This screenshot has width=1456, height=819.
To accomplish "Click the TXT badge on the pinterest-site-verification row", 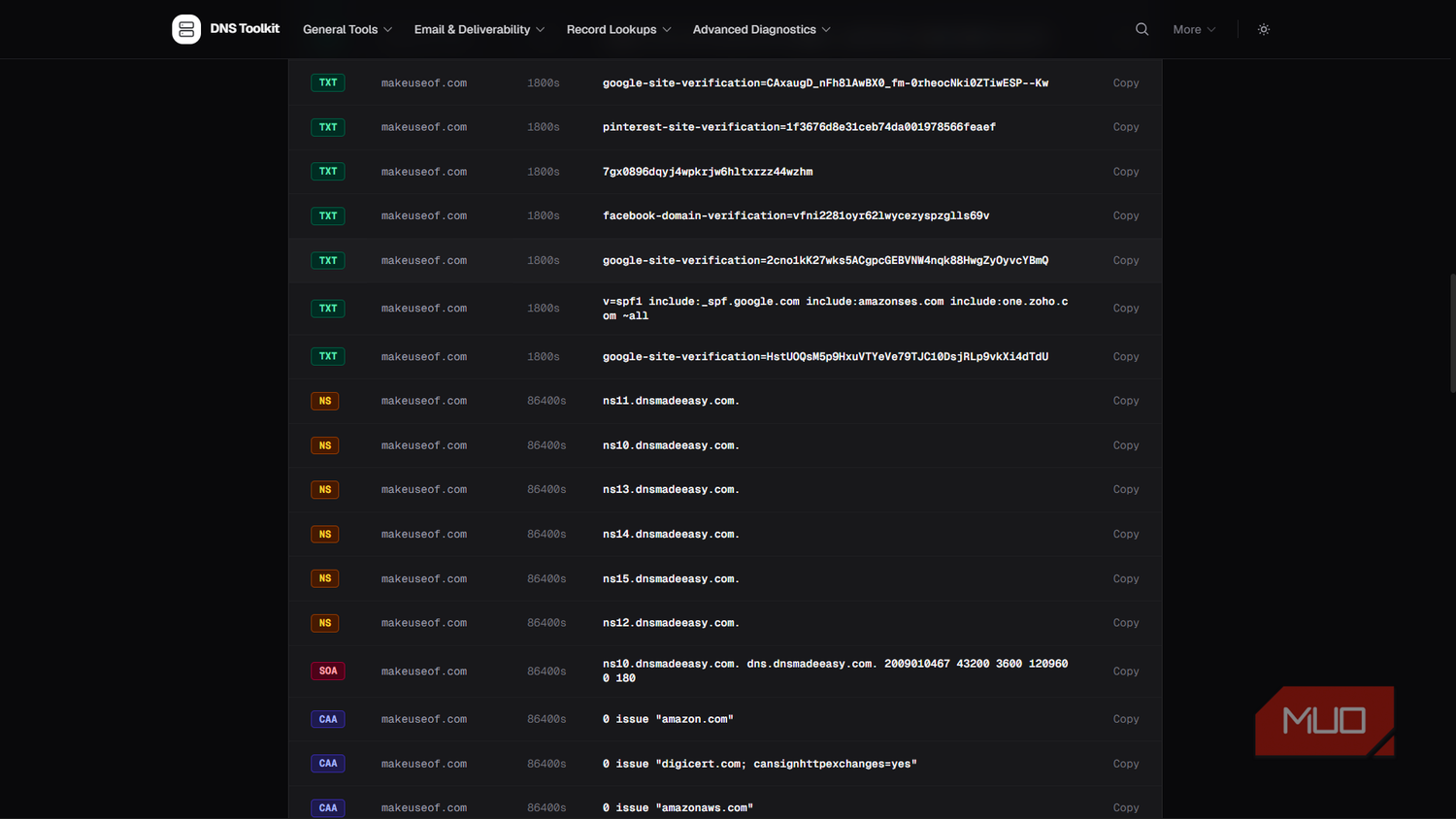I will click(x=328, y=127).
